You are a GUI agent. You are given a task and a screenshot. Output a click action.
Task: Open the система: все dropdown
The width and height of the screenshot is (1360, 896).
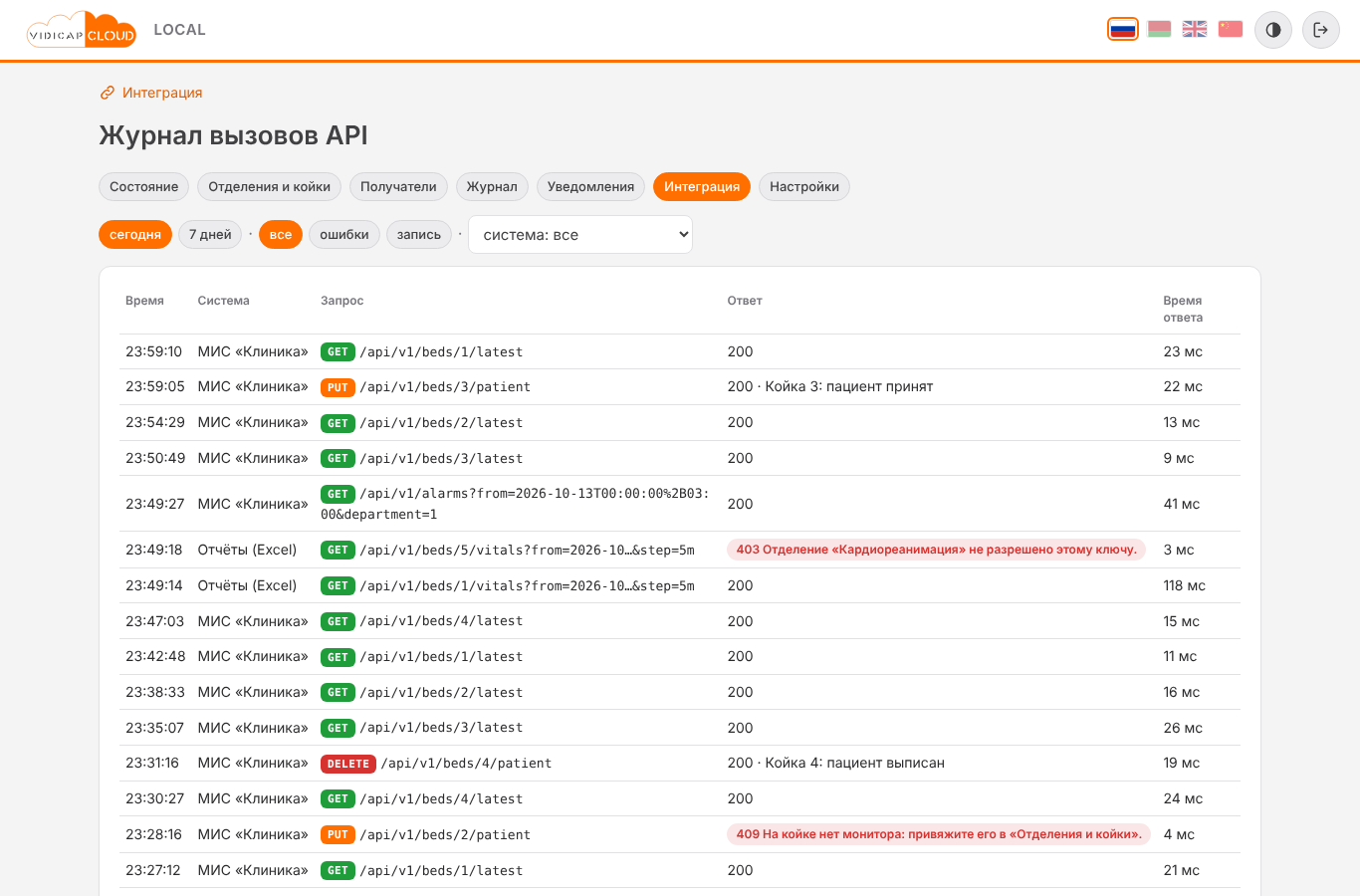pyautogui.click(x=580, y=235)
